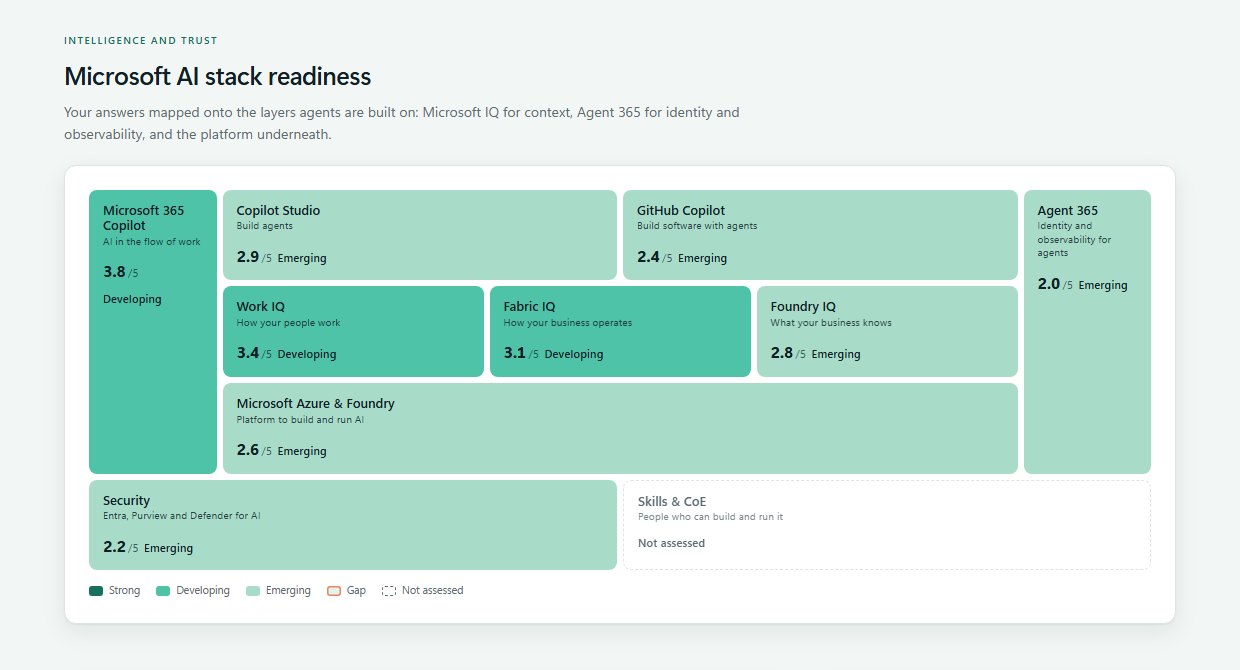Screen dimensions: 1240x670
Task: Click the Emerging legend color swatch
Action: [x=253, y=591]
